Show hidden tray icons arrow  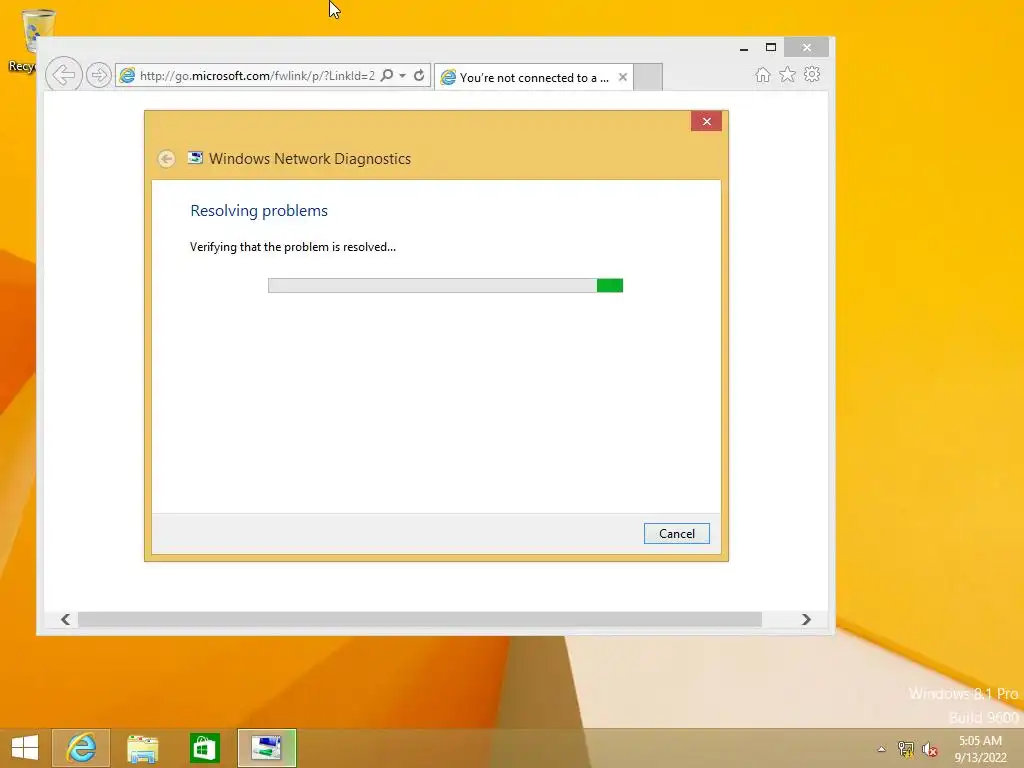point(881,749)
